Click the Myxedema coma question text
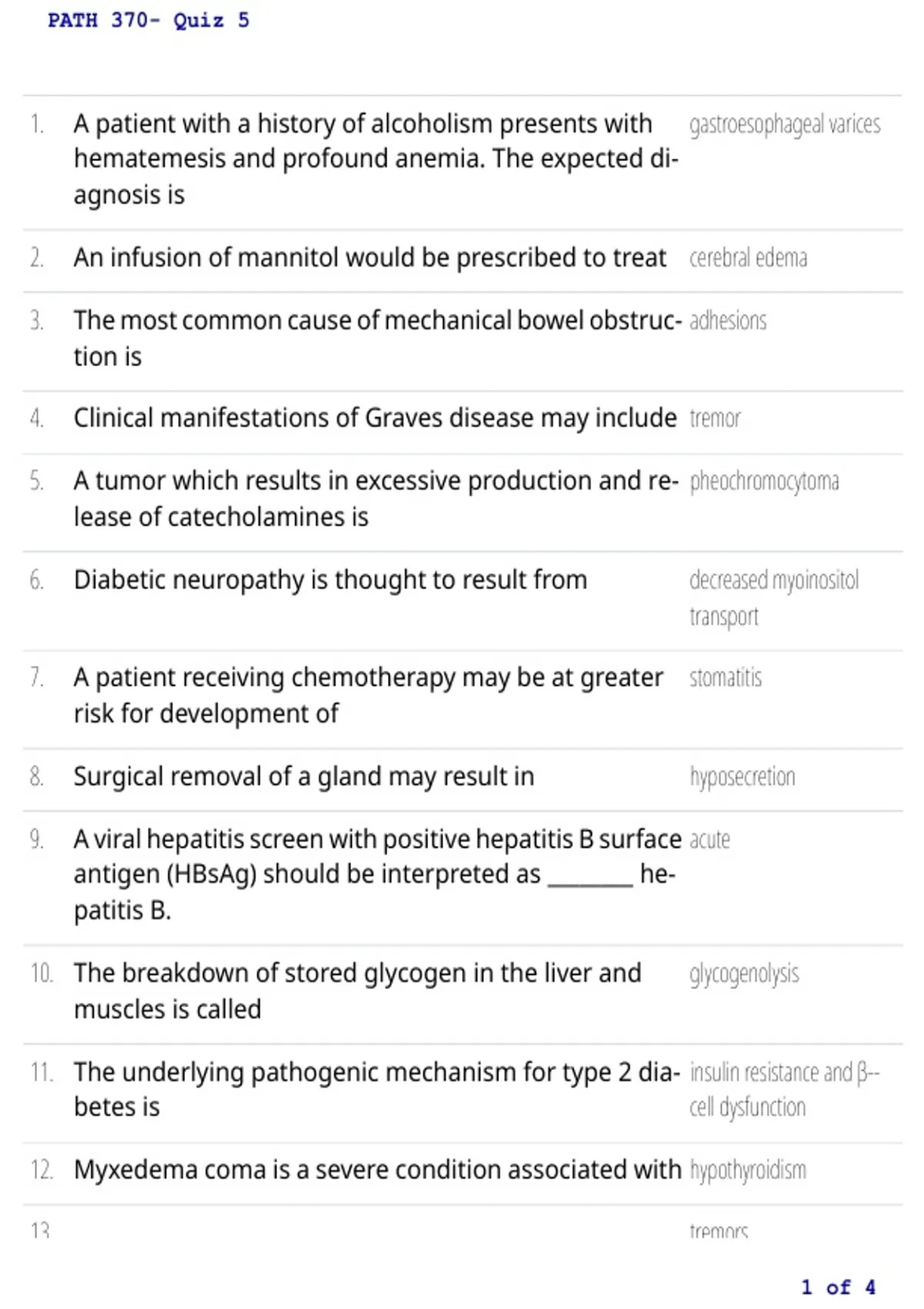 point(377,1170)
